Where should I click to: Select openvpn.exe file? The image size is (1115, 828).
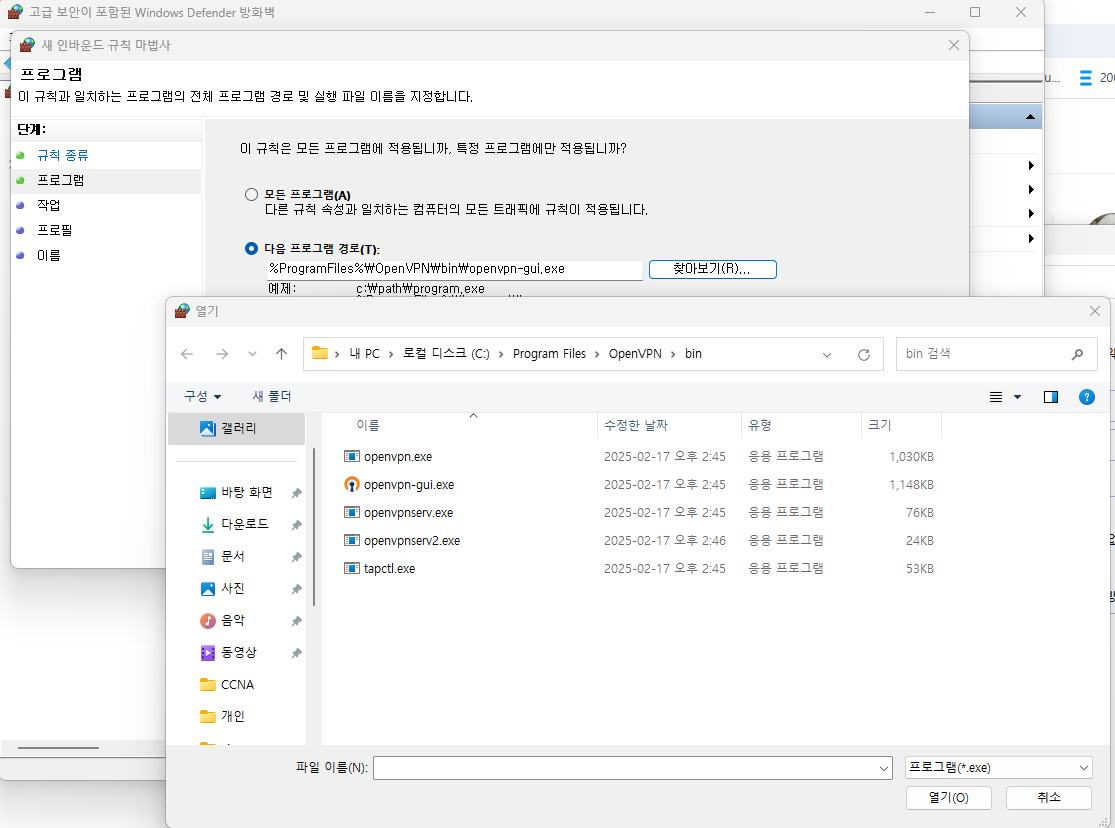[398, 457]
